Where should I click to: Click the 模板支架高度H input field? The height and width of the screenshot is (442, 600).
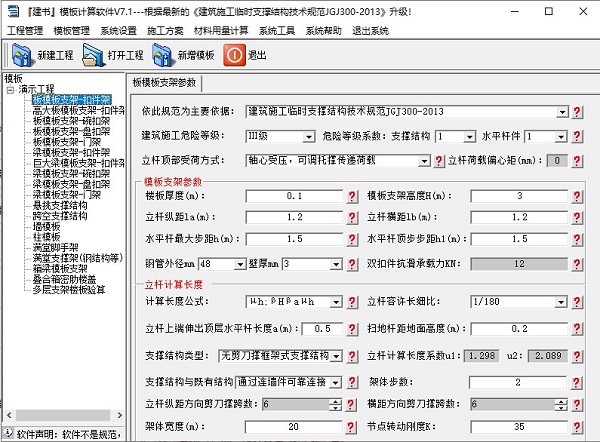[x=519, y=196]
